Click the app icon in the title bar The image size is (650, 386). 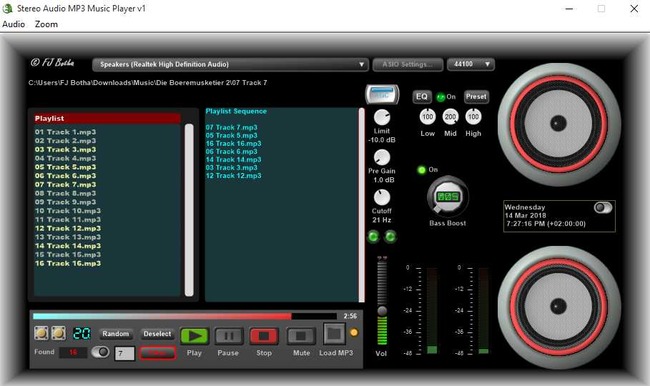click(x=7, y=8)
